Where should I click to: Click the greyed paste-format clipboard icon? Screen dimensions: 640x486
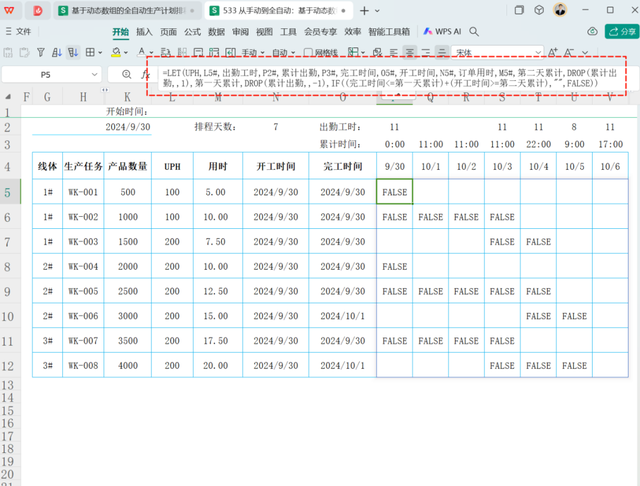pyautogui.click(x=8, y=52)
